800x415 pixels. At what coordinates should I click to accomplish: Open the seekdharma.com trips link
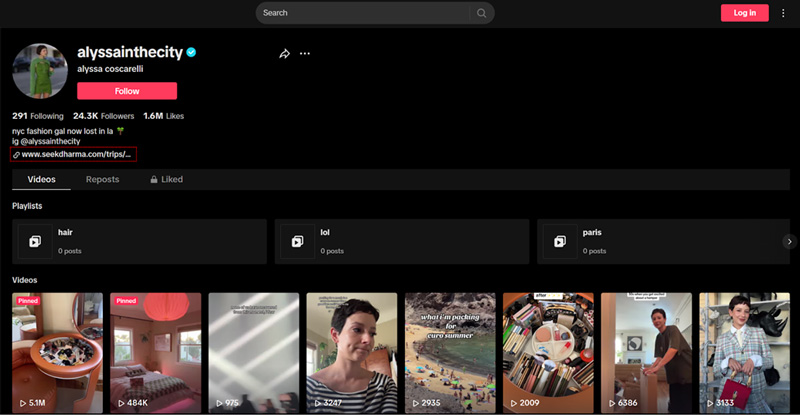click(75, 154)
